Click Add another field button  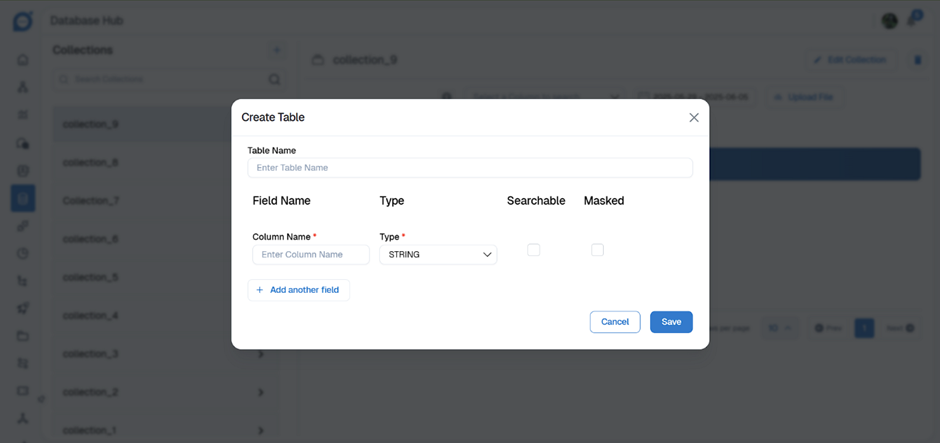pyautogui.click(x=299, y=290)
